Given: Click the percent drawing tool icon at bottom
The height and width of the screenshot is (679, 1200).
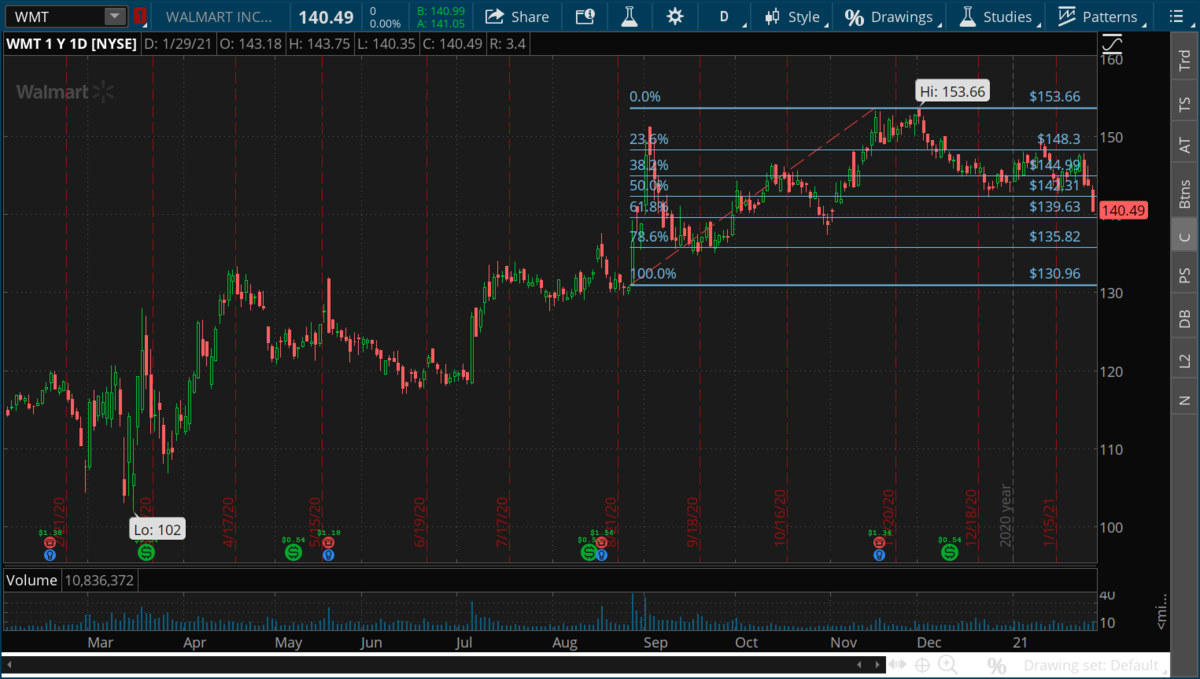Looking at the screenshot, I should (x=996, y=665).
